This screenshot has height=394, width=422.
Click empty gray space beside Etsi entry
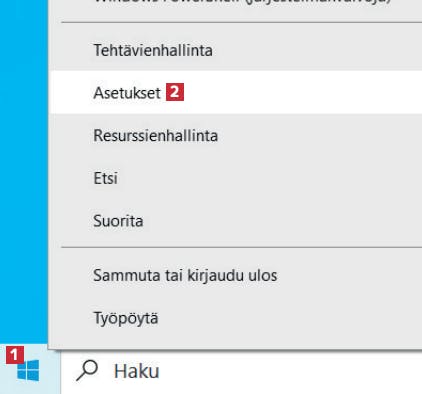[x=267, y=178]
